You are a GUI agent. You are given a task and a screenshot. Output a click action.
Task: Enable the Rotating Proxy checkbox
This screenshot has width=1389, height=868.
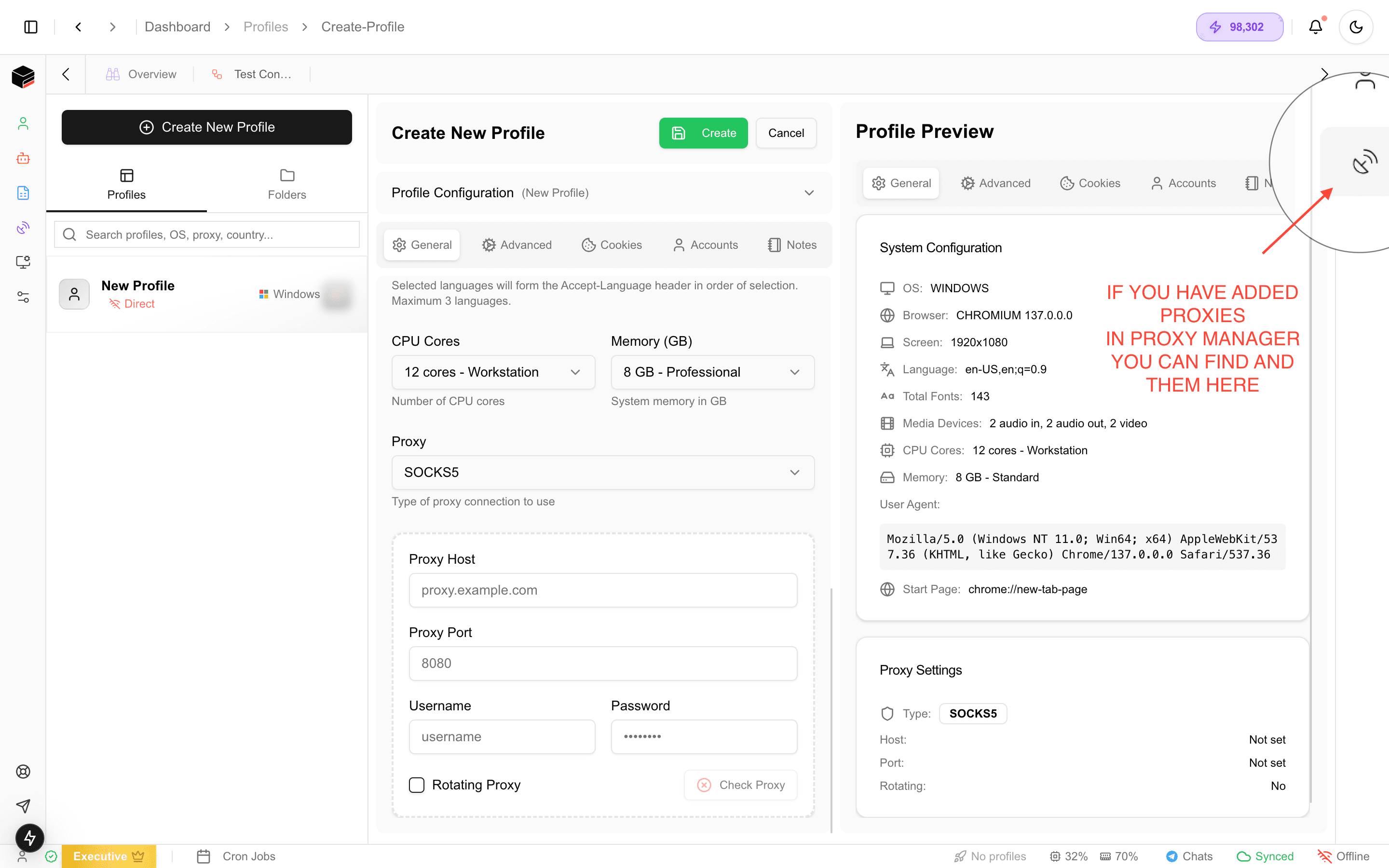(x=417, y=785)
